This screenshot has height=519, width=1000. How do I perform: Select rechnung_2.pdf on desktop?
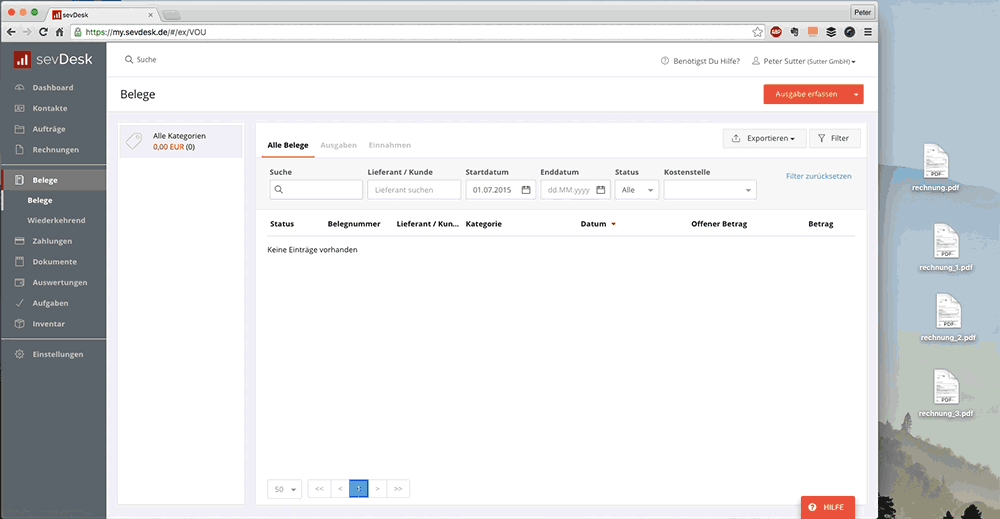[948, 318]
